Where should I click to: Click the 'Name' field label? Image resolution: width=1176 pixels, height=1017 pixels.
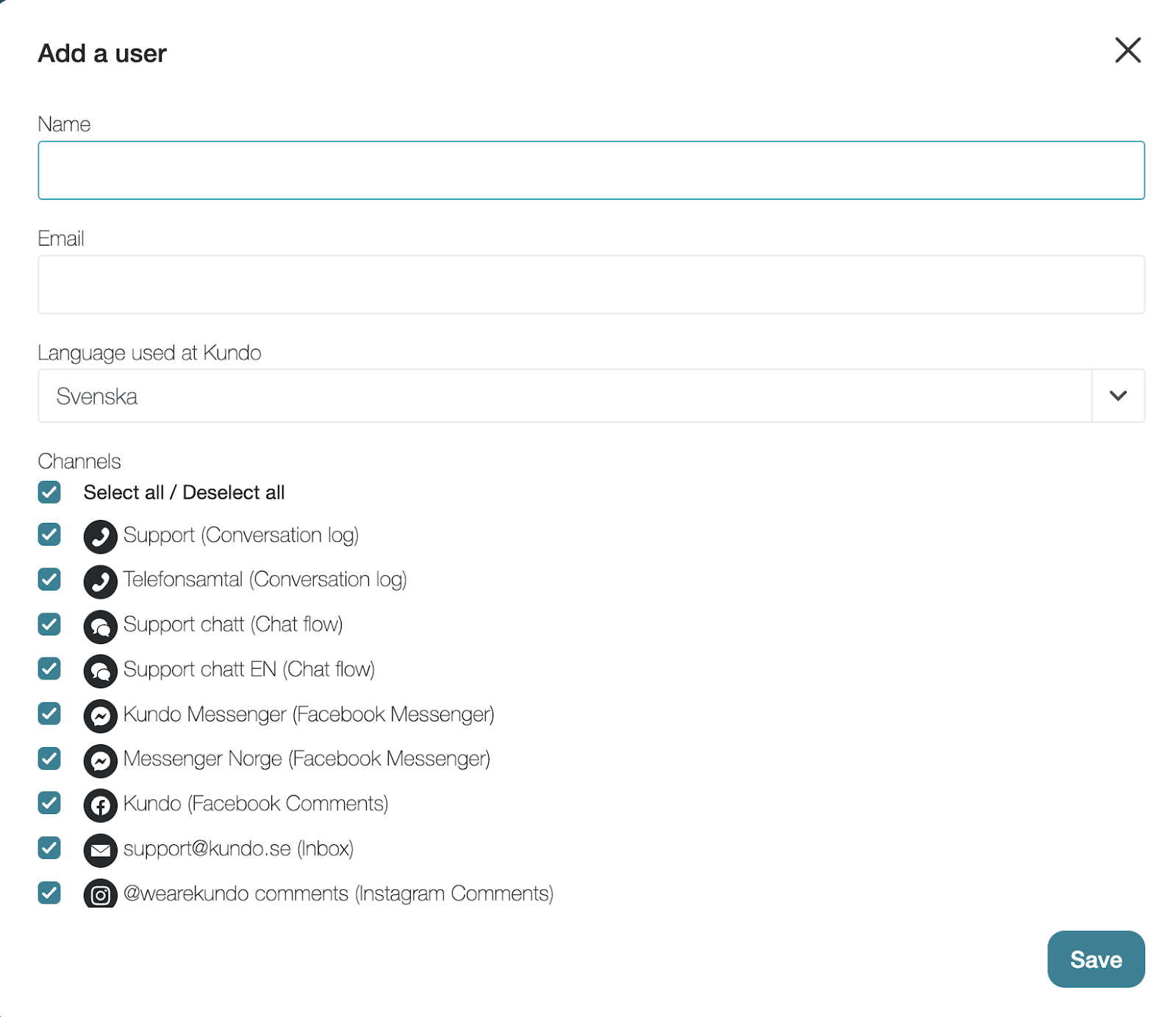64,124
